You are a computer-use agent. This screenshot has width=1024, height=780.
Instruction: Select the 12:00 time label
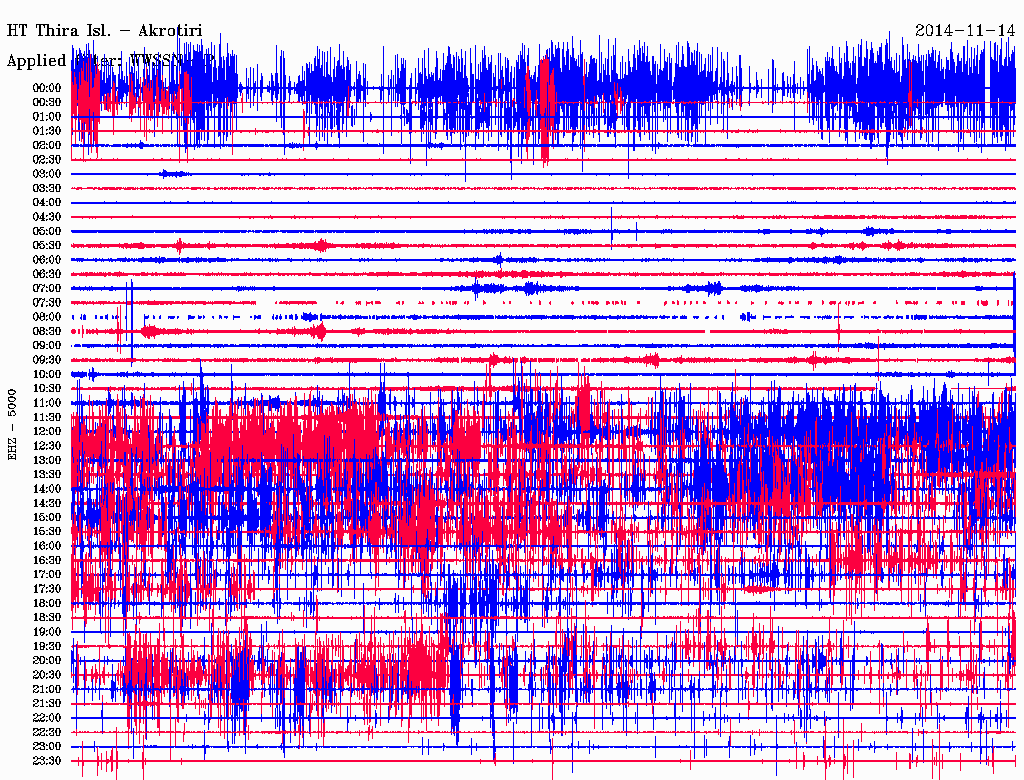click(46, 432)
